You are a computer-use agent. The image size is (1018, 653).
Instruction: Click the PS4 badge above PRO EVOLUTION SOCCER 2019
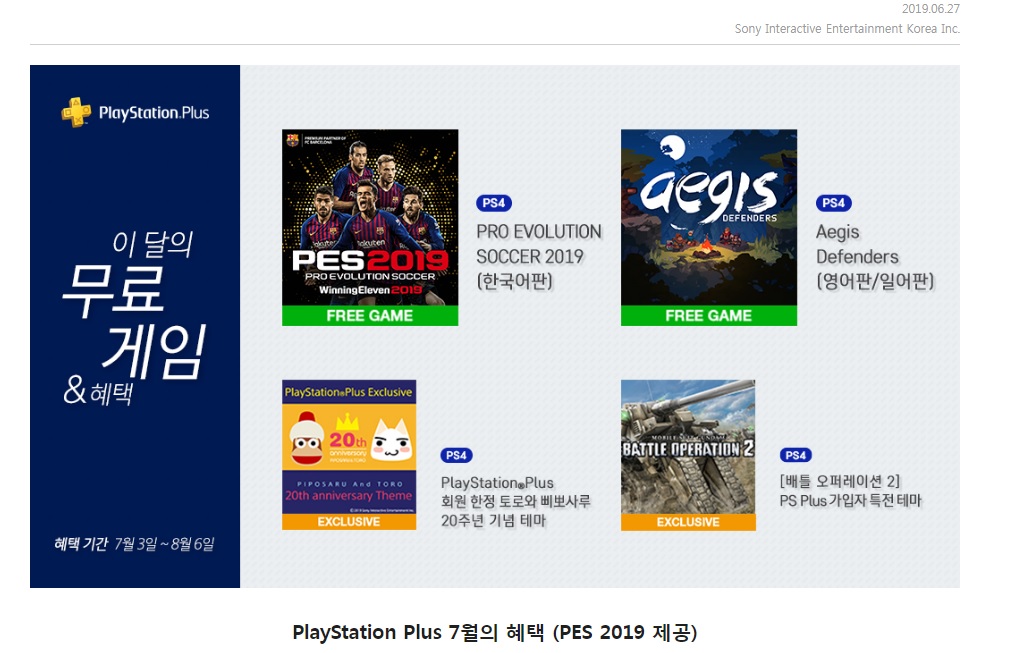pyautogui.click(x=494, y=203)
